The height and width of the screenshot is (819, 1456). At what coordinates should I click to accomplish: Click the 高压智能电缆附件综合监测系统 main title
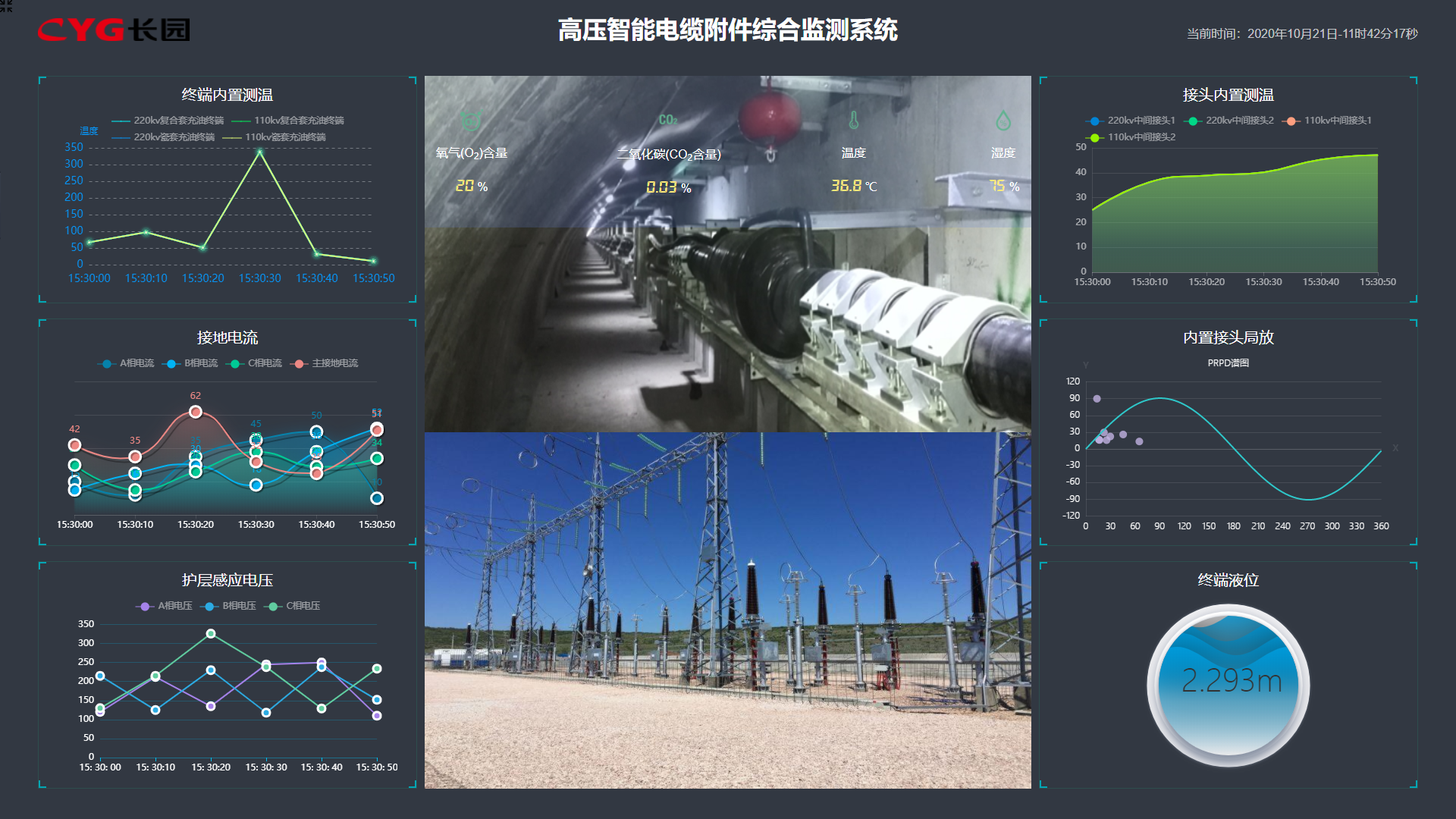click(727, 30)
